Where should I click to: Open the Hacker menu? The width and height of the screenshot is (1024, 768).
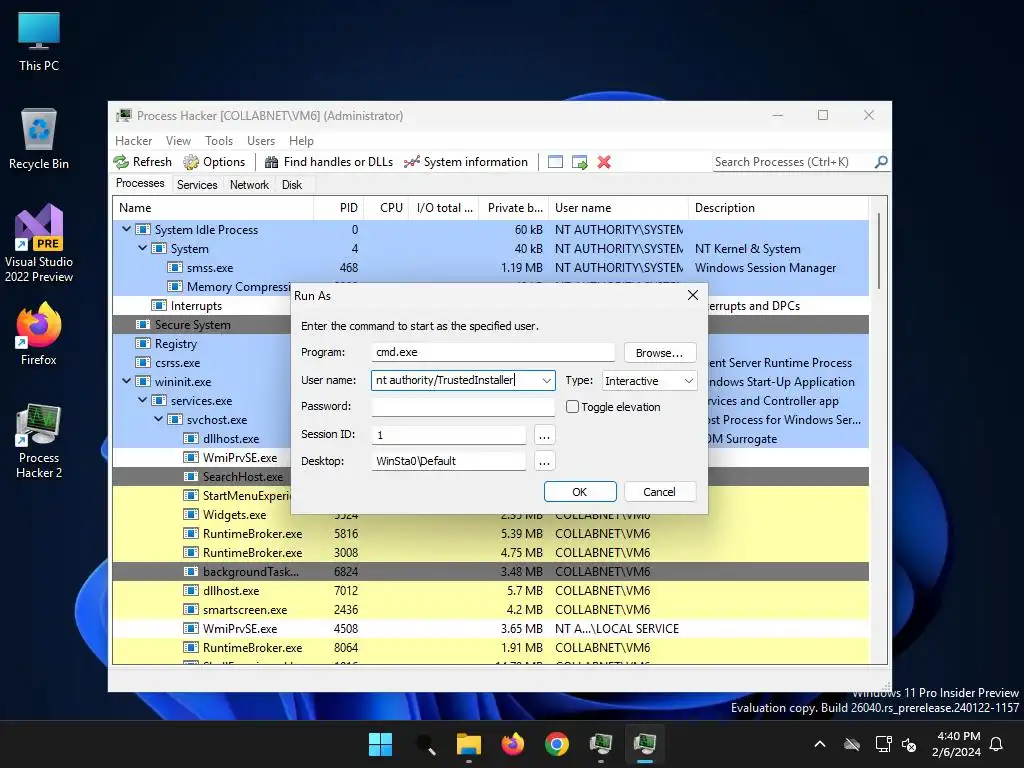click(x=133, y=141)
